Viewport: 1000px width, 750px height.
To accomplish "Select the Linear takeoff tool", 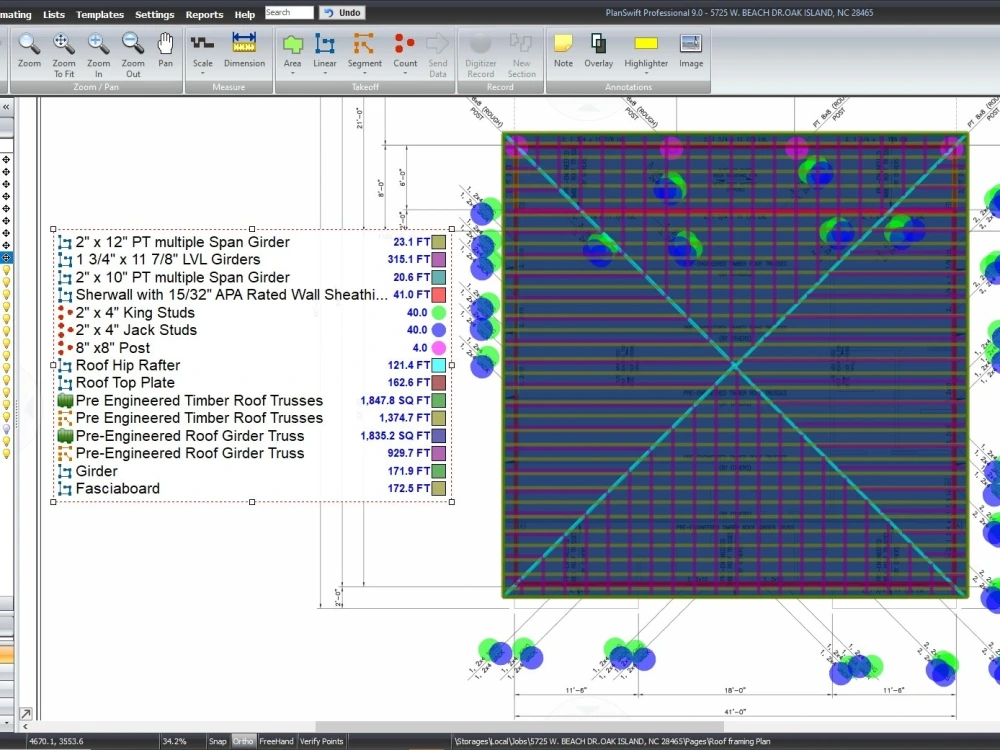I will point(324,50).
